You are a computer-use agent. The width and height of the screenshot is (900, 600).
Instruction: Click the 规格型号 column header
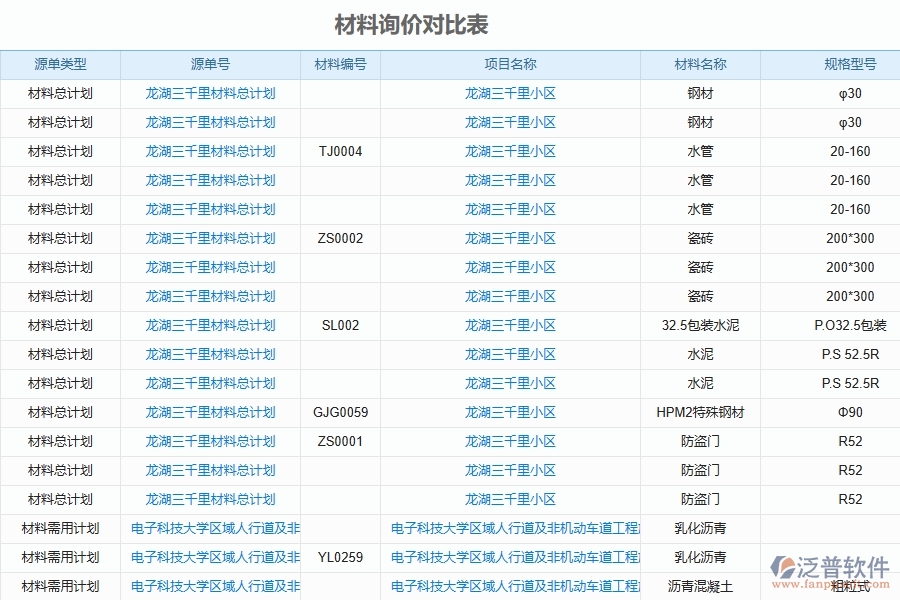coord(831,64)
